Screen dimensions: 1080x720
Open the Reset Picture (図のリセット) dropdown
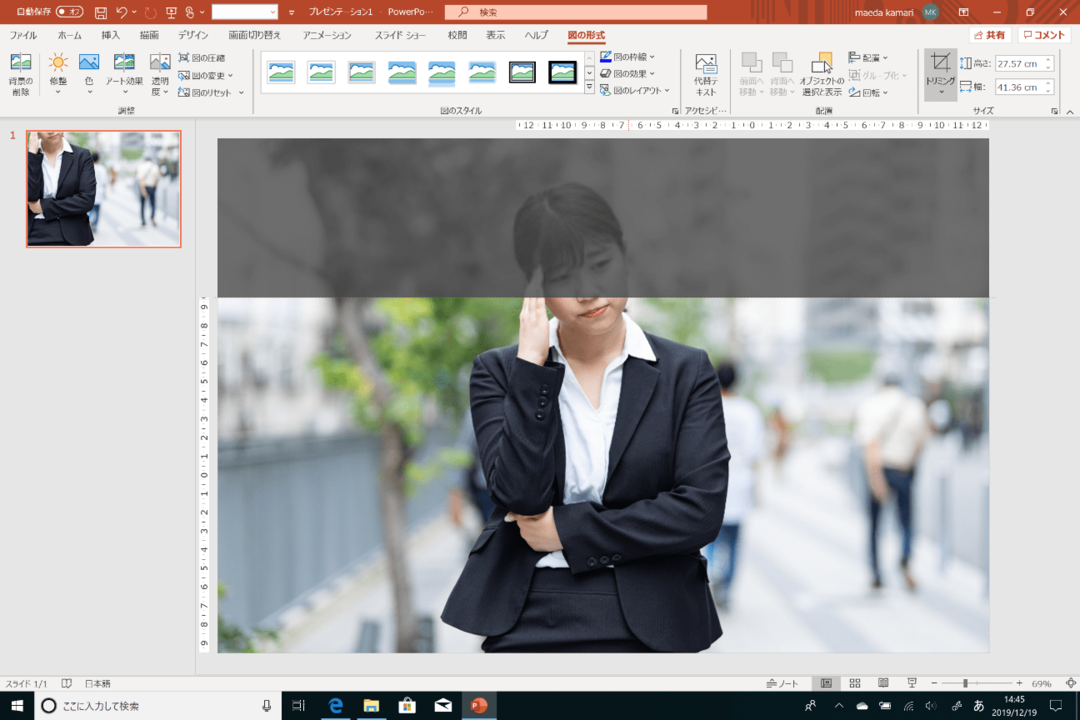(x=211, y=92)
